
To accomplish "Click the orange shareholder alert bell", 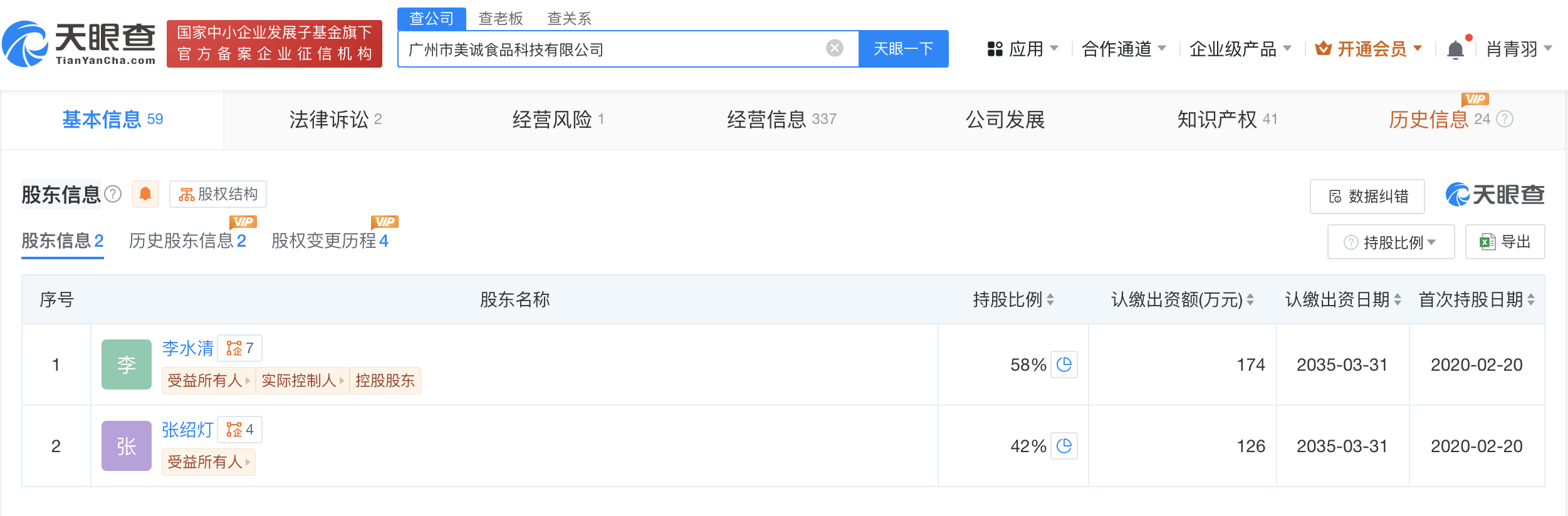I will click(x=145, y=194).
